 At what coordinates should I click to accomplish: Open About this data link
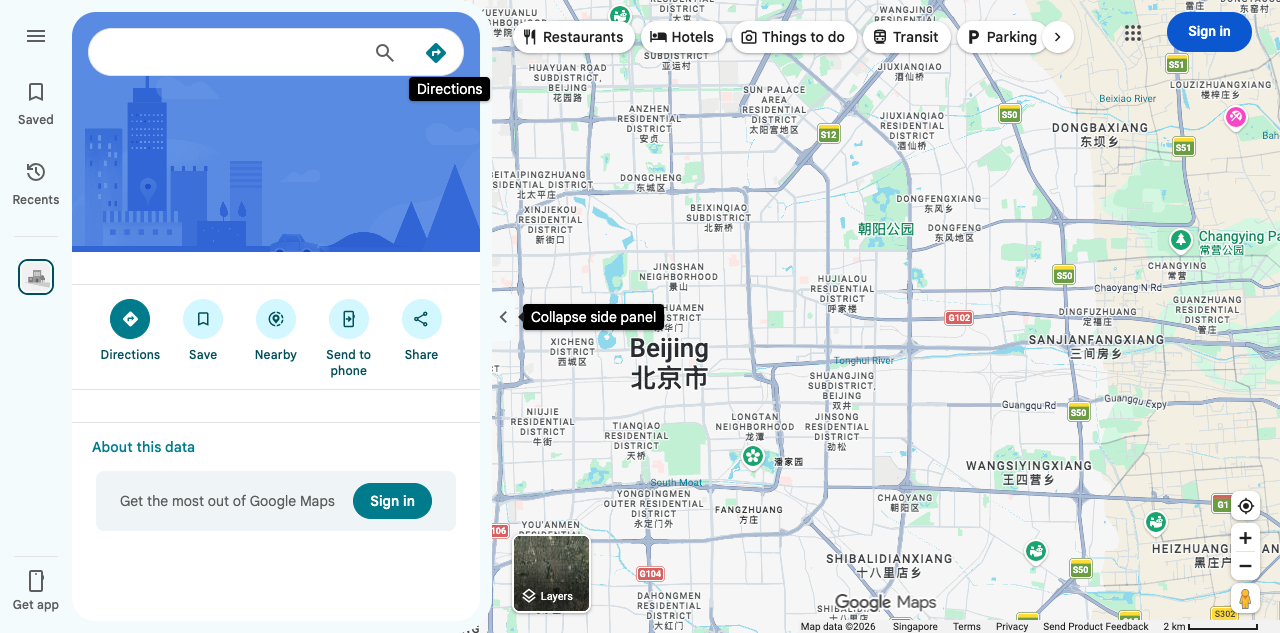[143, 447]
